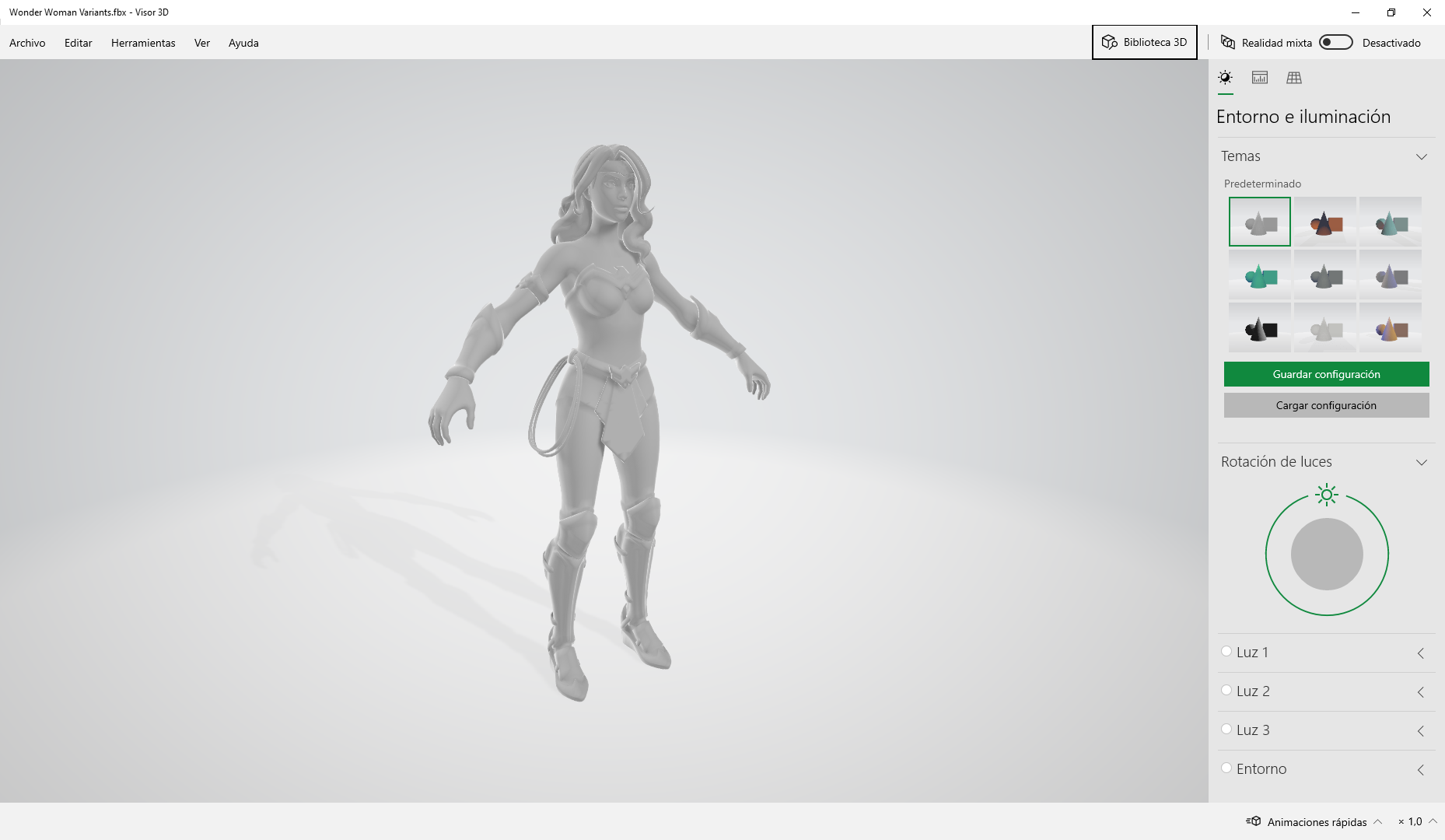Click the Realidad mixta camera icon
Image resolution: width=1445 pixels, height=840 pixels.
1228,42
